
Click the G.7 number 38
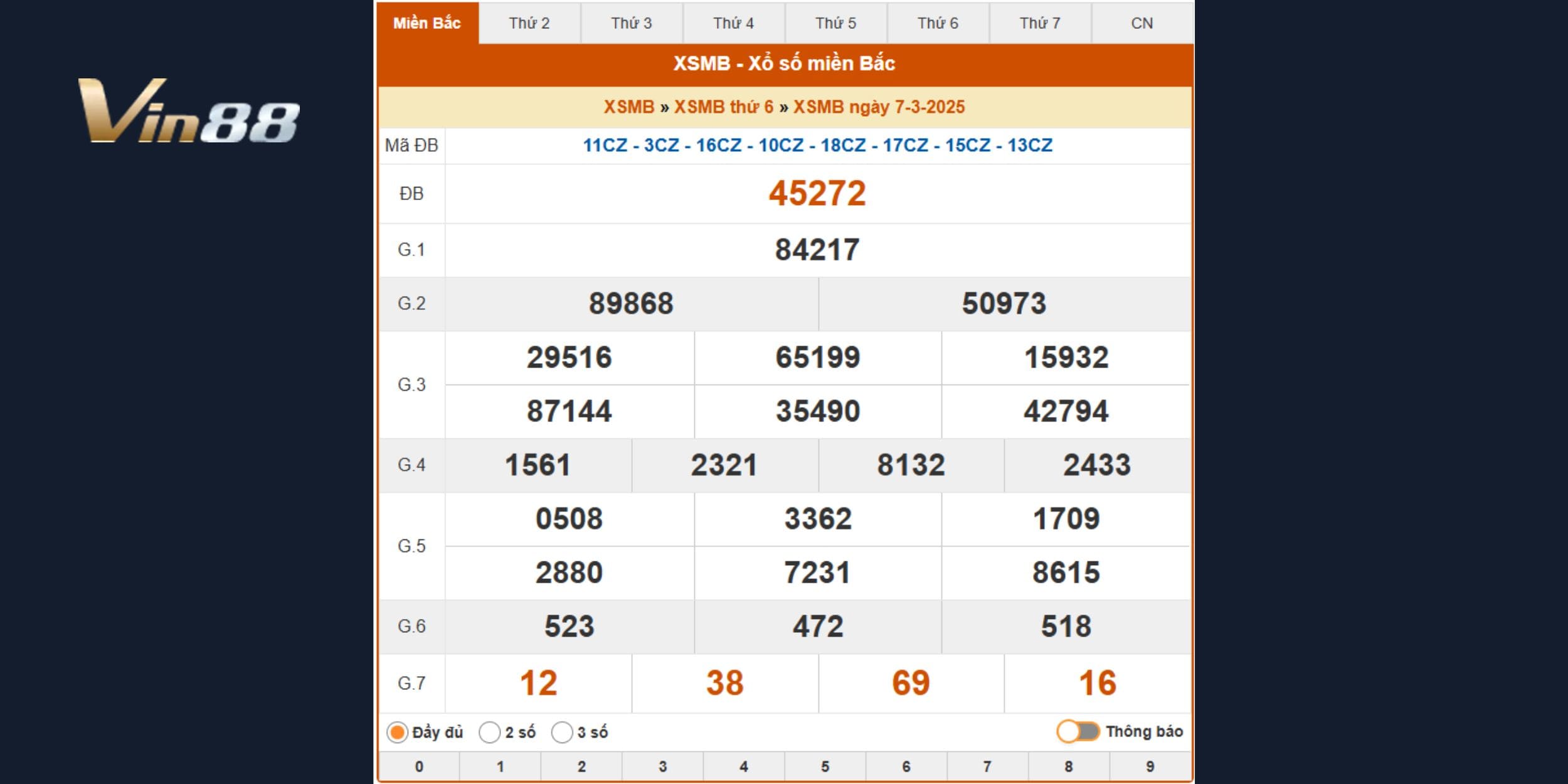pyautogui.click(x=724, y=683)
